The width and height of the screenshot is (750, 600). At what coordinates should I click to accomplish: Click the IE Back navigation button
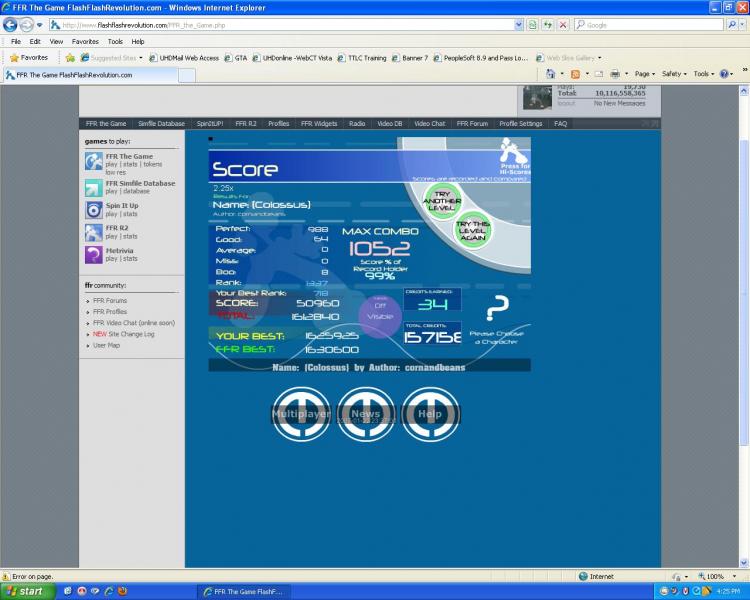[10, 24]
